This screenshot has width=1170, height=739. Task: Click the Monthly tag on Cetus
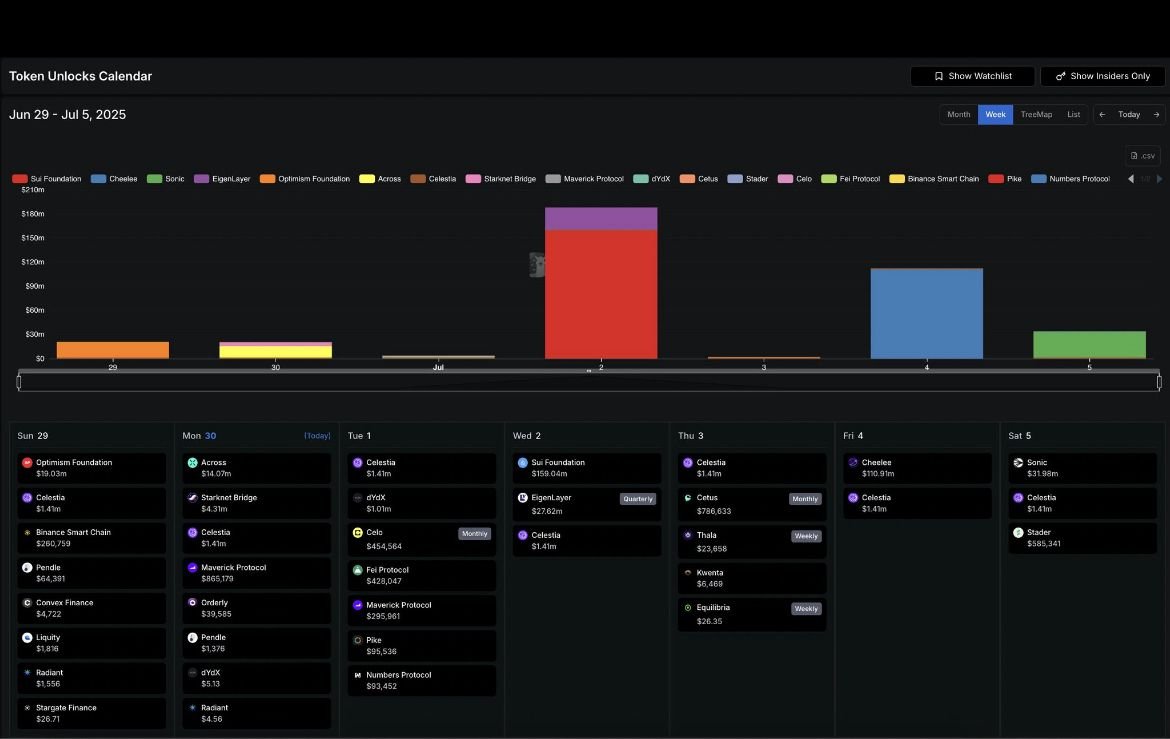click(805, 499)
